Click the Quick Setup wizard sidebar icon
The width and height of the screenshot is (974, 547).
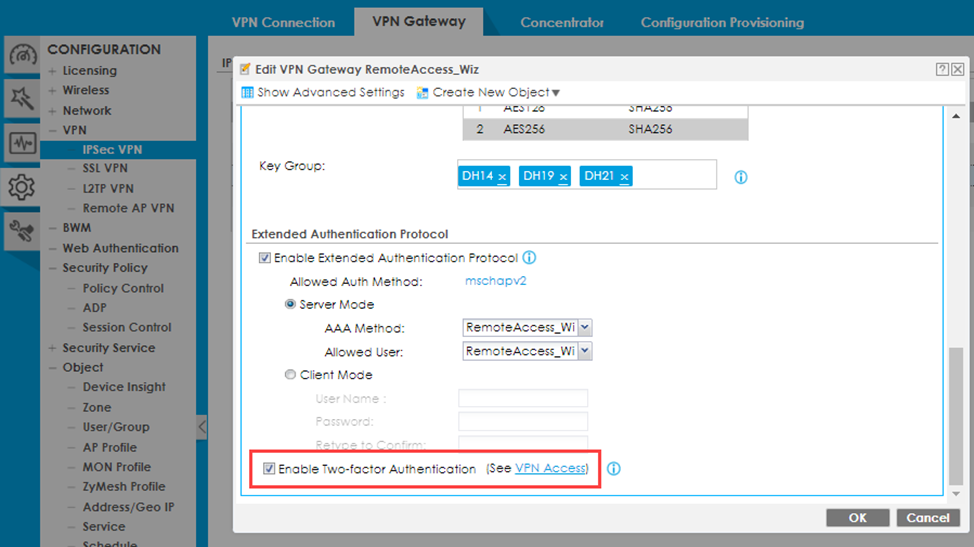[x=22, y=97]
